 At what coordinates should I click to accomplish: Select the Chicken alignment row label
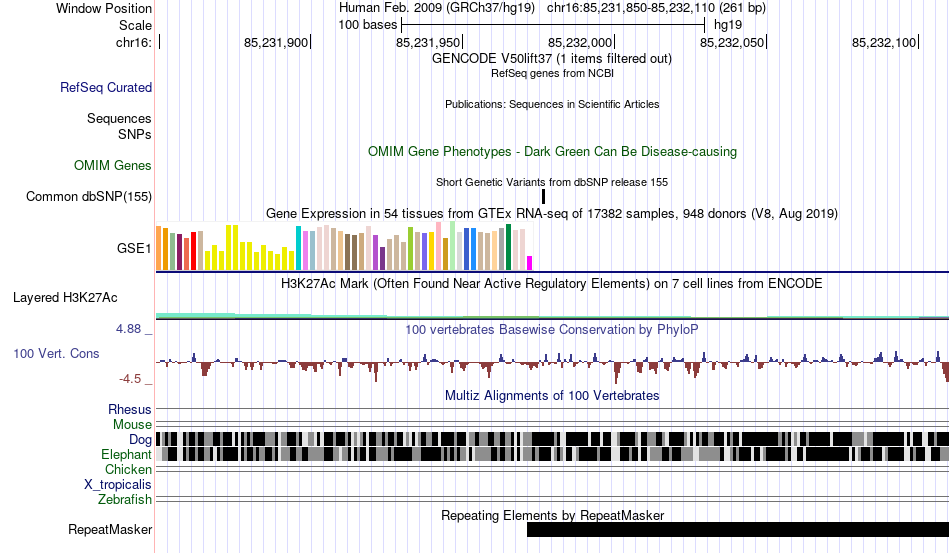pos(128,469)
